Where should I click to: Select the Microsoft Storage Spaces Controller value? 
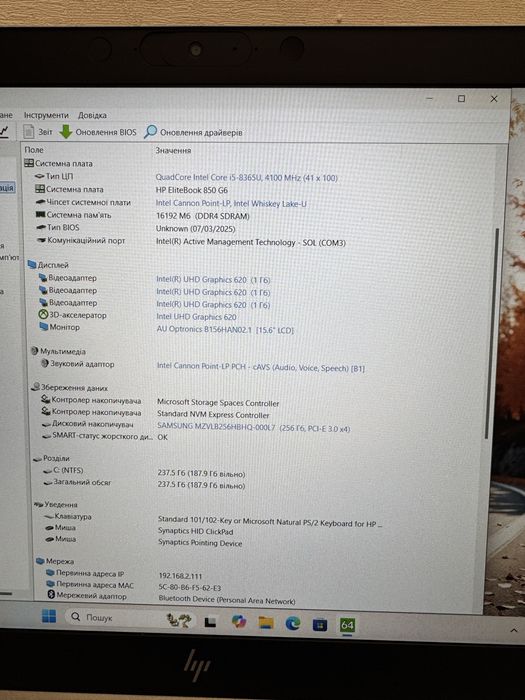click(x=218, y=403)
